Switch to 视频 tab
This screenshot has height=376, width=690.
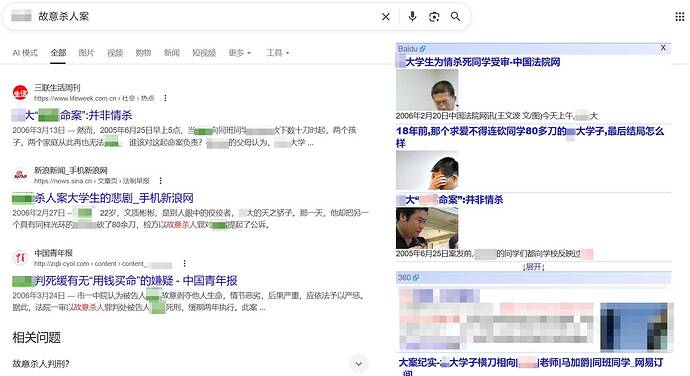tap(115, 53)
